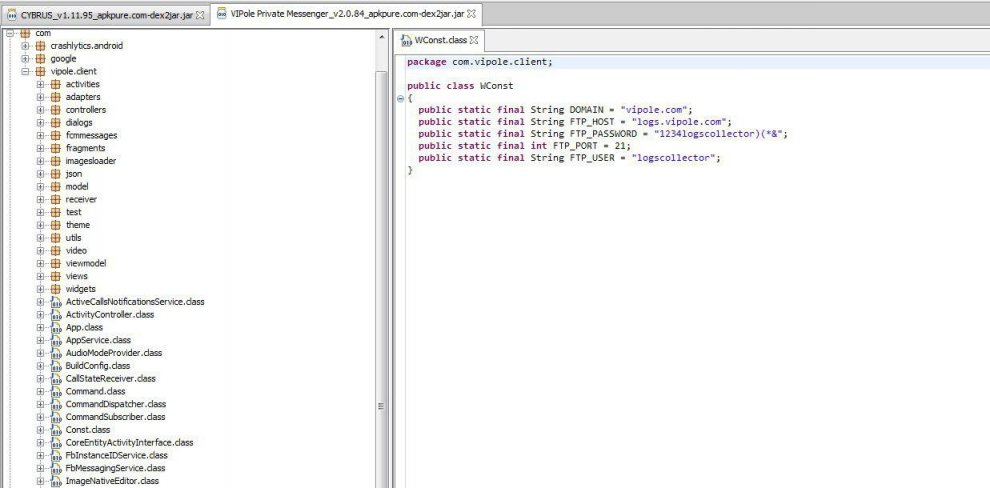Select the VIPole Private Messenger jar tab
Screen dimensions: 990x488
346,14
